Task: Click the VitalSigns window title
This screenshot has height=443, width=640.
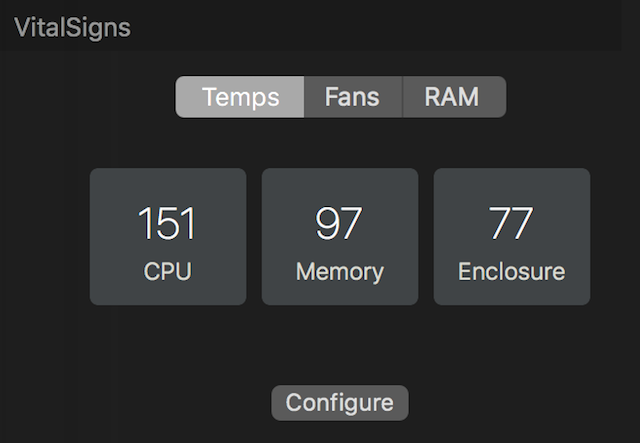Action: tap(72, 27)
